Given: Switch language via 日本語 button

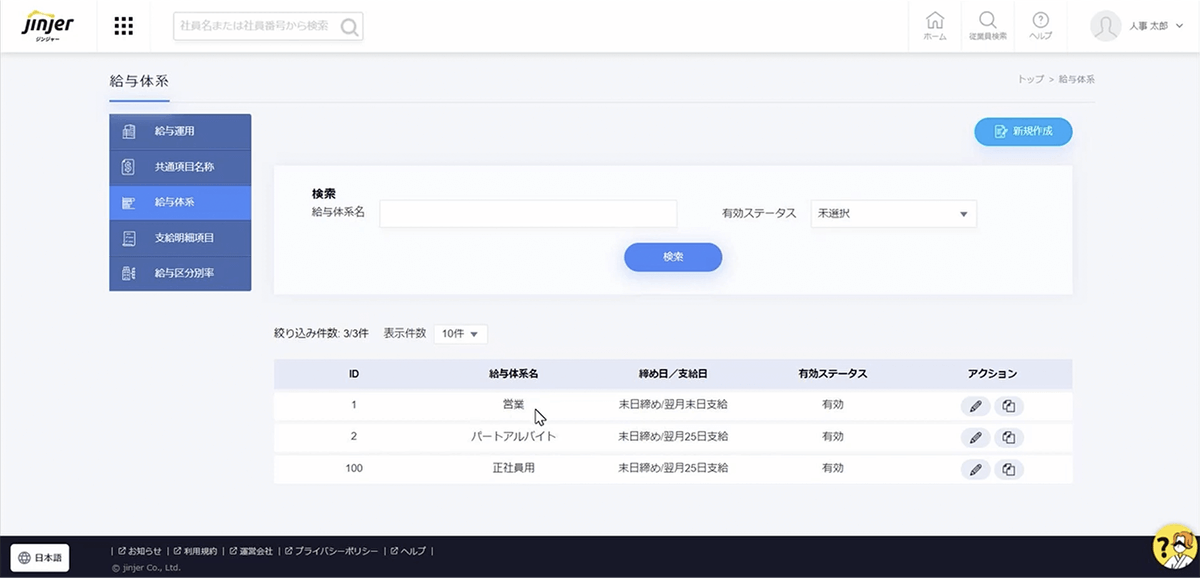Looking at the screenshot, I should (40, 558).
